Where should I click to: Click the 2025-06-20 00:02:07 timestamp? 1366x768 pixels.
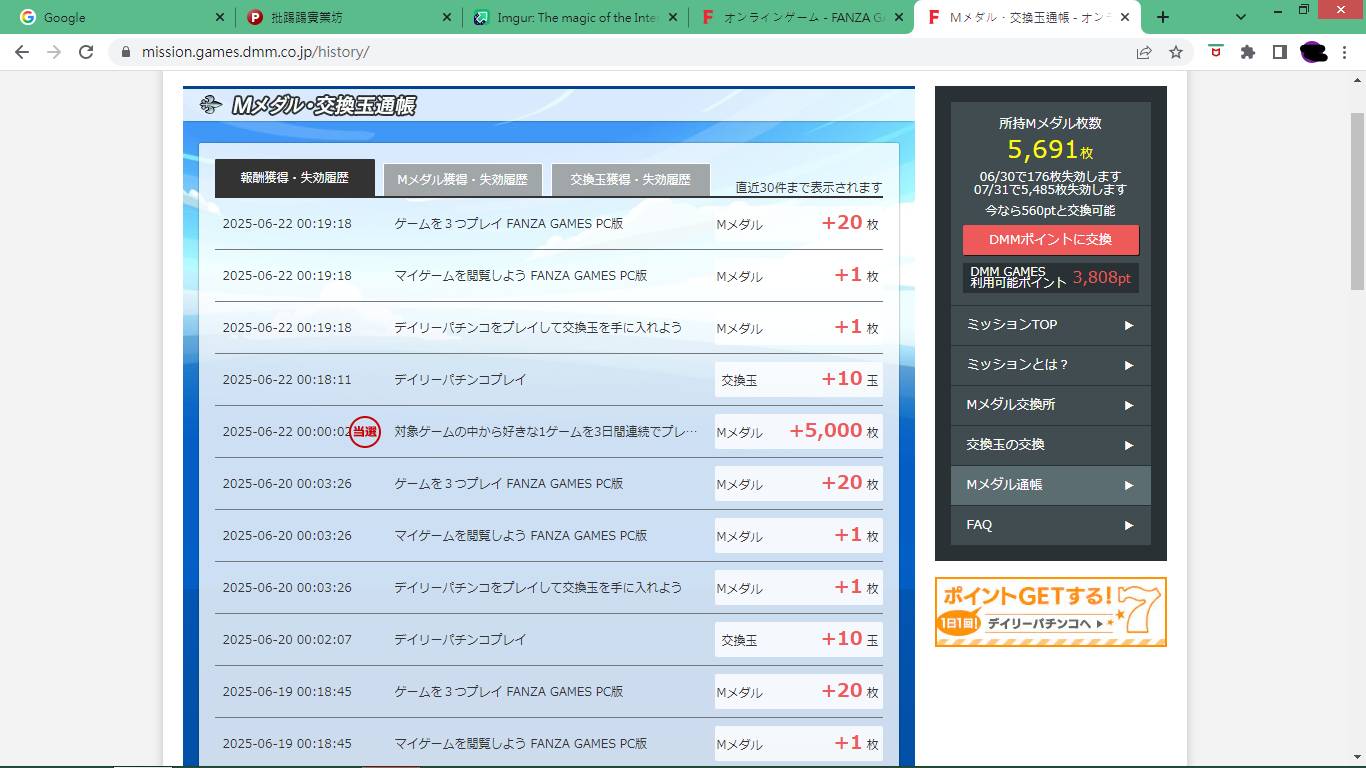[287, 640]
